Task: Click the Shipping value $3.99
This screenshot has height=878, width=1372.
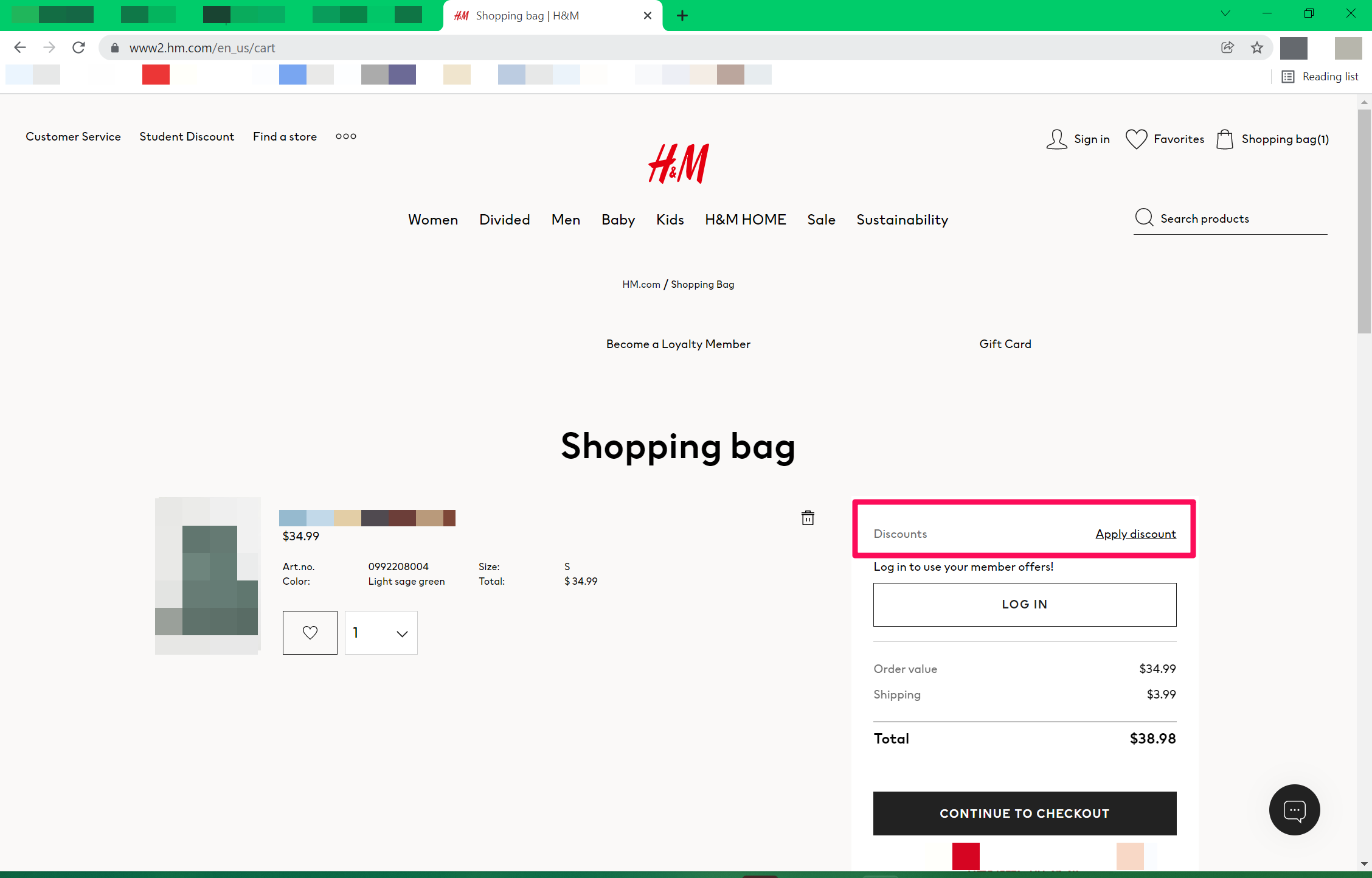Action: click(x=1161, y=694)
